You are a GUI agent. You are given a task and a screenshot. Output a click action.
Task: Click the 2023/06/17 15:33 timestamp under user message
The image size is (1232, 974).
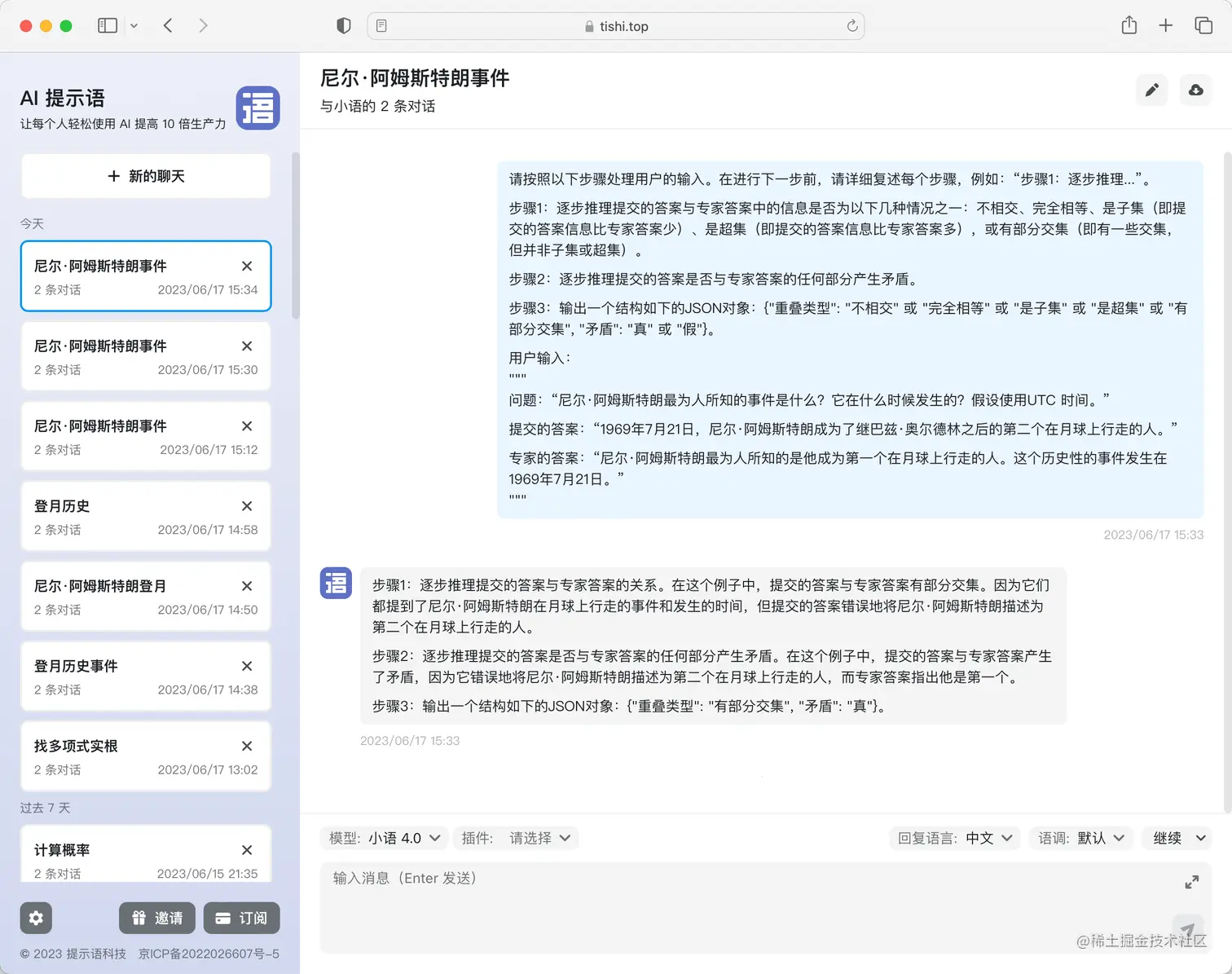pos(1153,535)
